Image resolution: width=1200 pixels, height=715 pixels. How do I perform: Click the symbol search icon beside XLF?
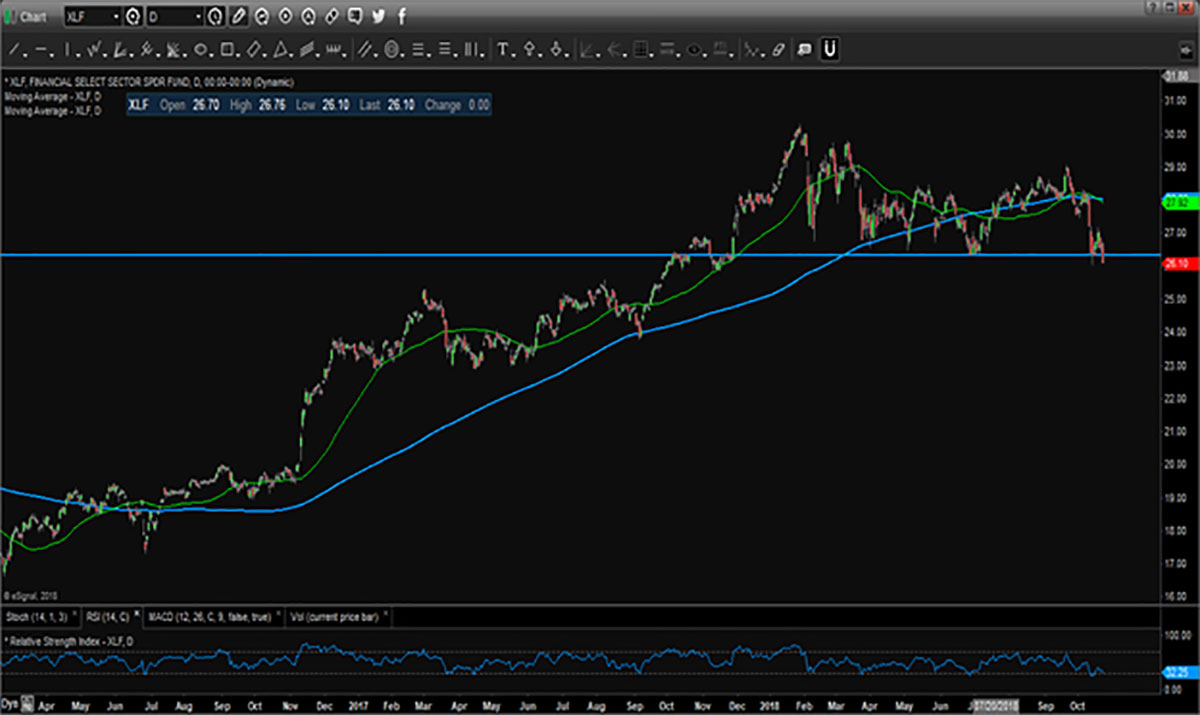click(131, 16)
